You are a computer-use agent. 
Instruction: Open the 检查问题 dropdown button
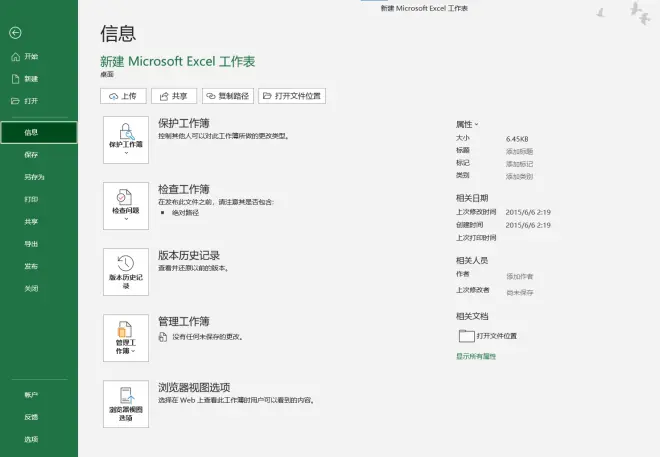point(126,206)
